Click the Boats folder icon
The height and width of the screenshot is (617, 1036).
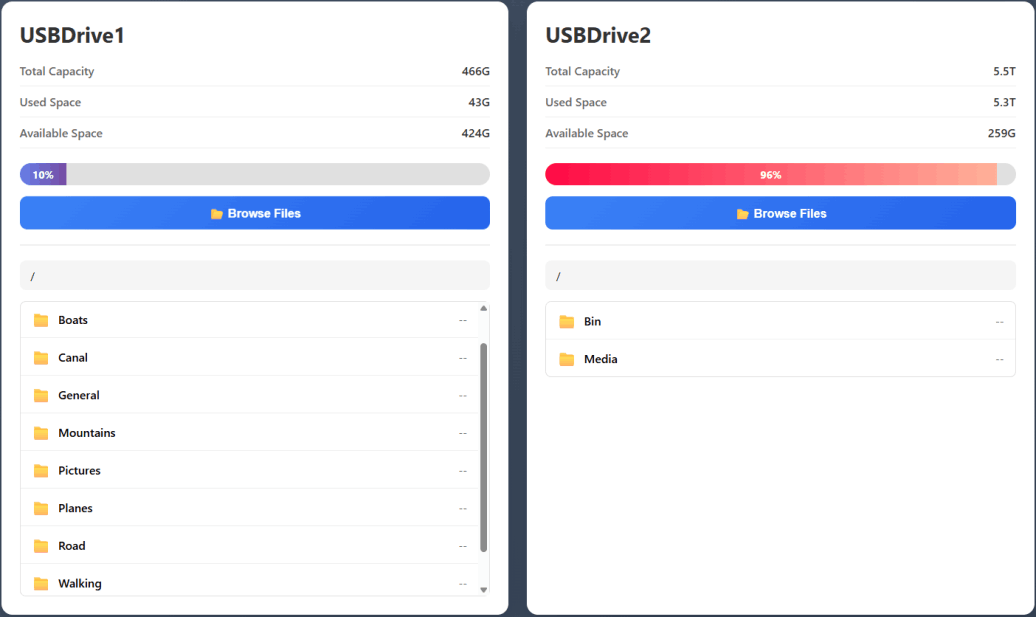coord(41,320)
